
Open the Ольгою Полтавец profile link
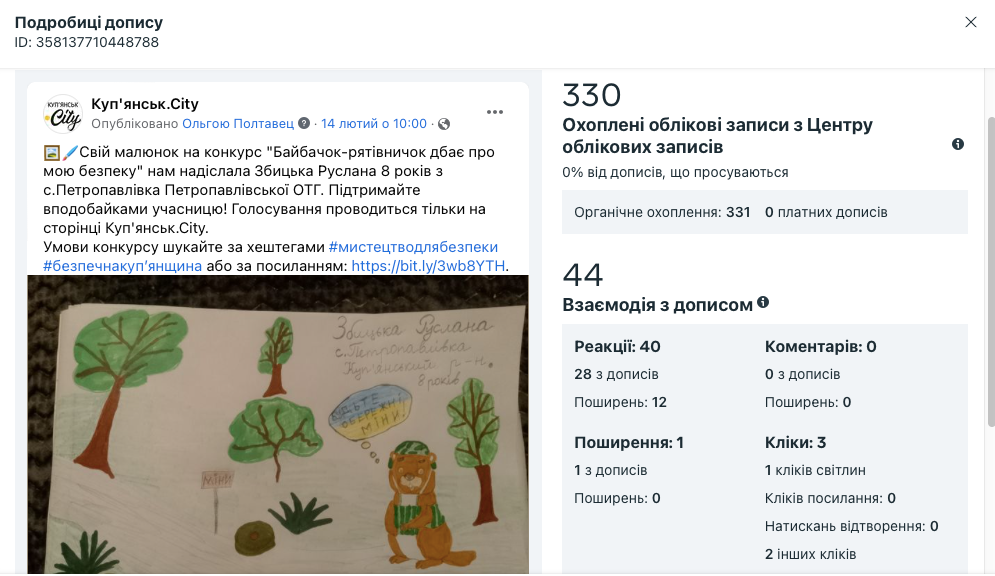pyautogui.click(x=238, y=124)
